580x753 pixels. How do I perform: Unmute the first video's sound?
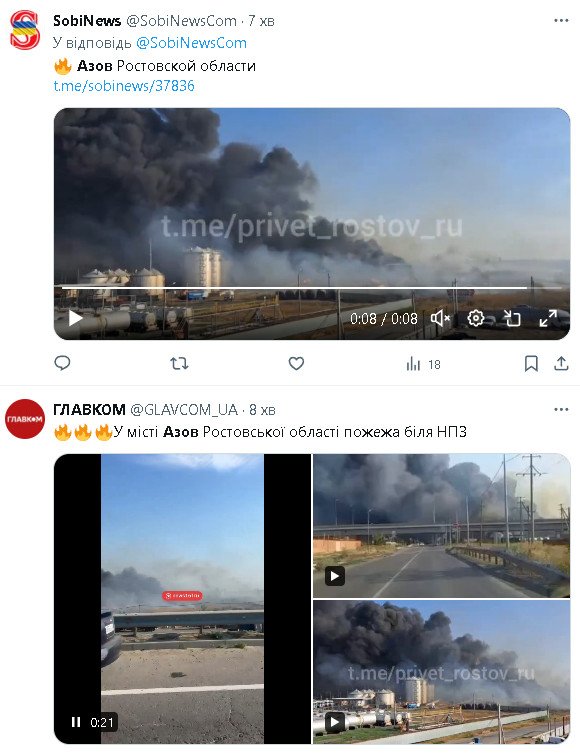pyautogui.click(x=440, y=318)
